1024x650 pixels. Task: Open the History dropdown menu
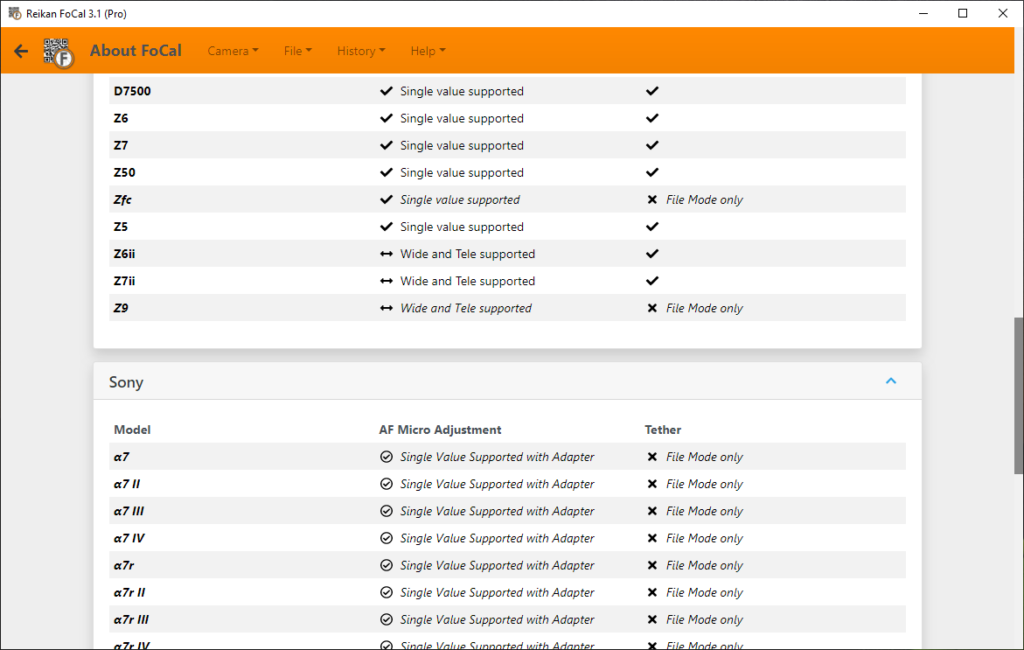361,51
